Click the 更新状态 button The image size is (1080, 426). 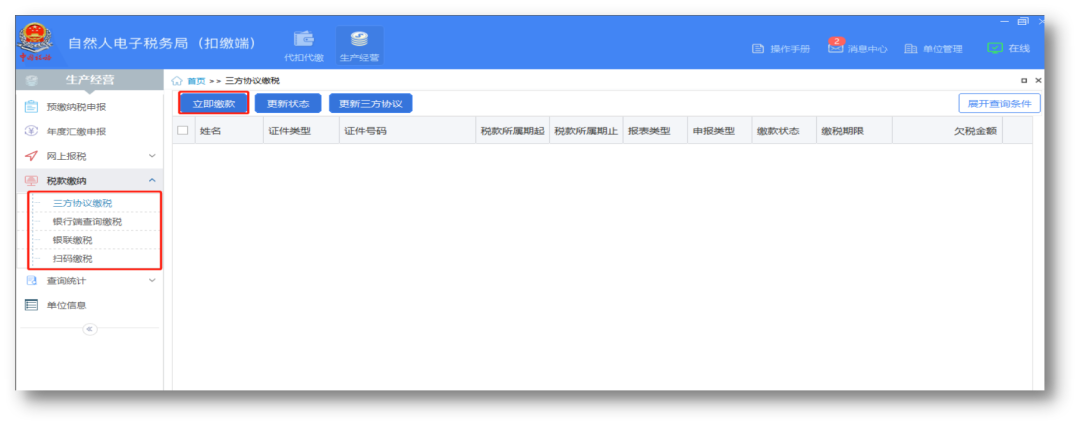[288, 104]
